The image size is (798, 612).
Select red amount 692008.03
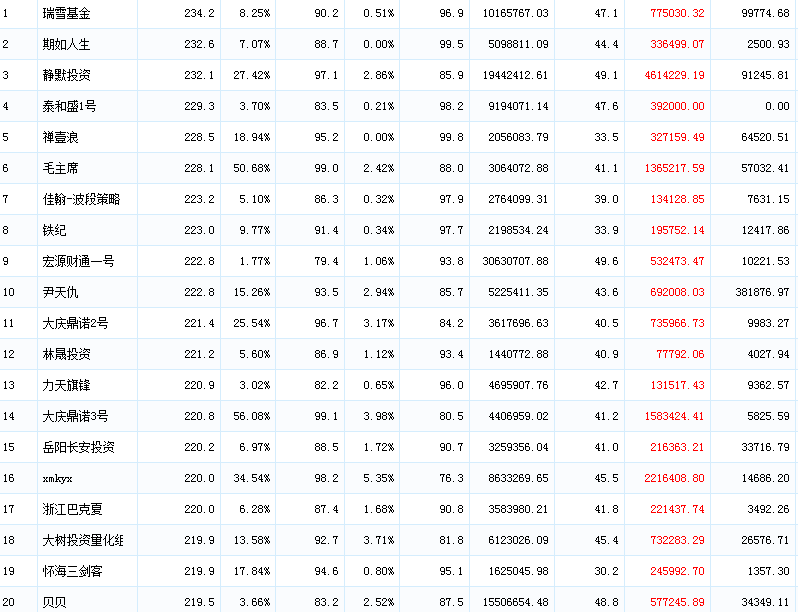677,293
